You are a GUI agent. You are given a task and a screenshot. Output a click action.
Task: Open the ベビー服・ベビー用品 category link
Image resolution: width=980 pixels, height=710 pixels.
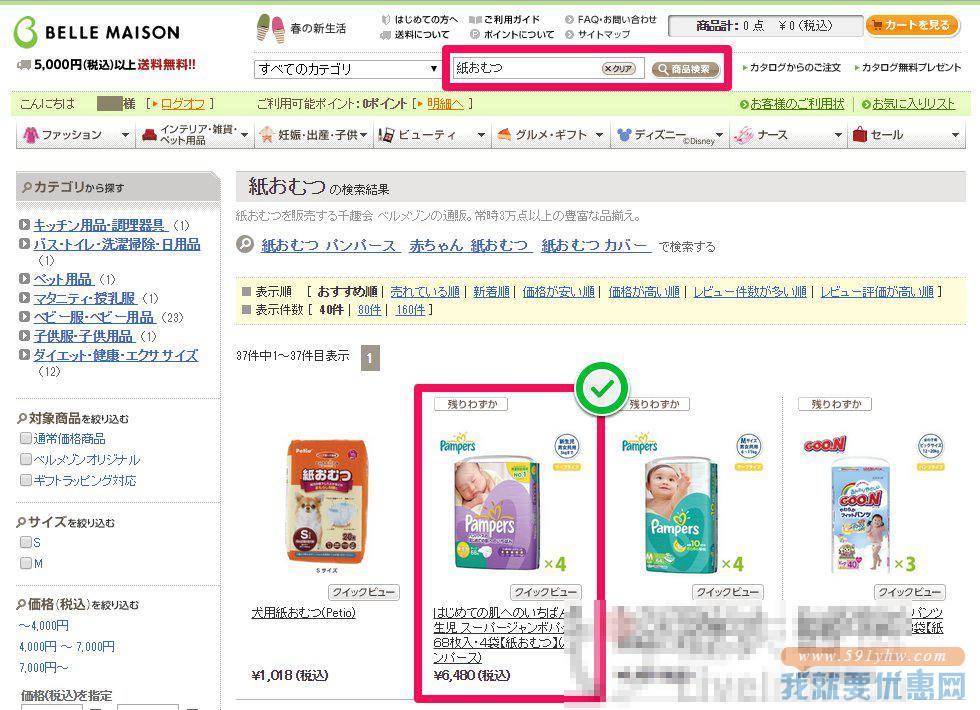pyautogui.click(x=94, y=317)
